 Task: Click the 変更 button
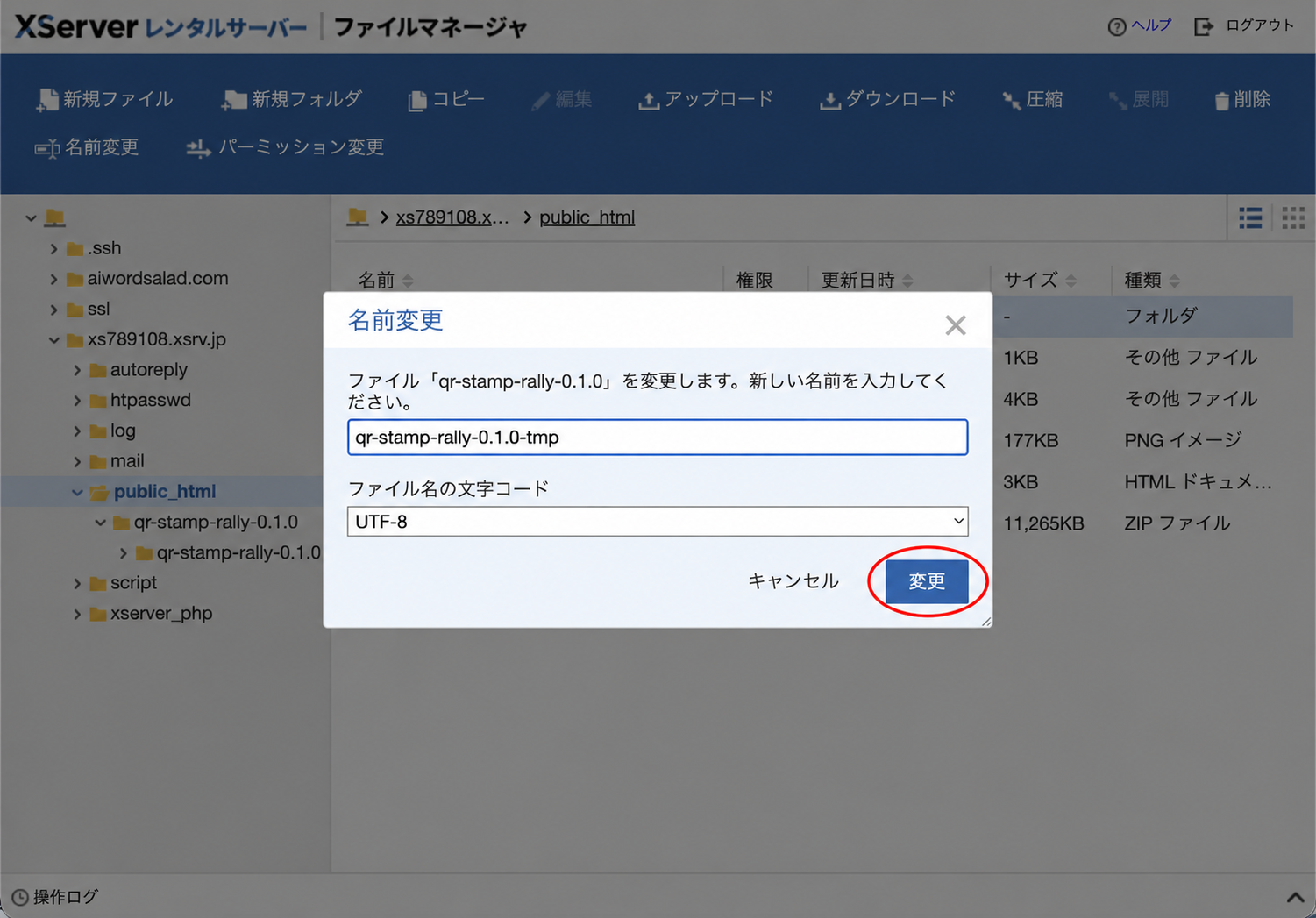click(927, 581)
